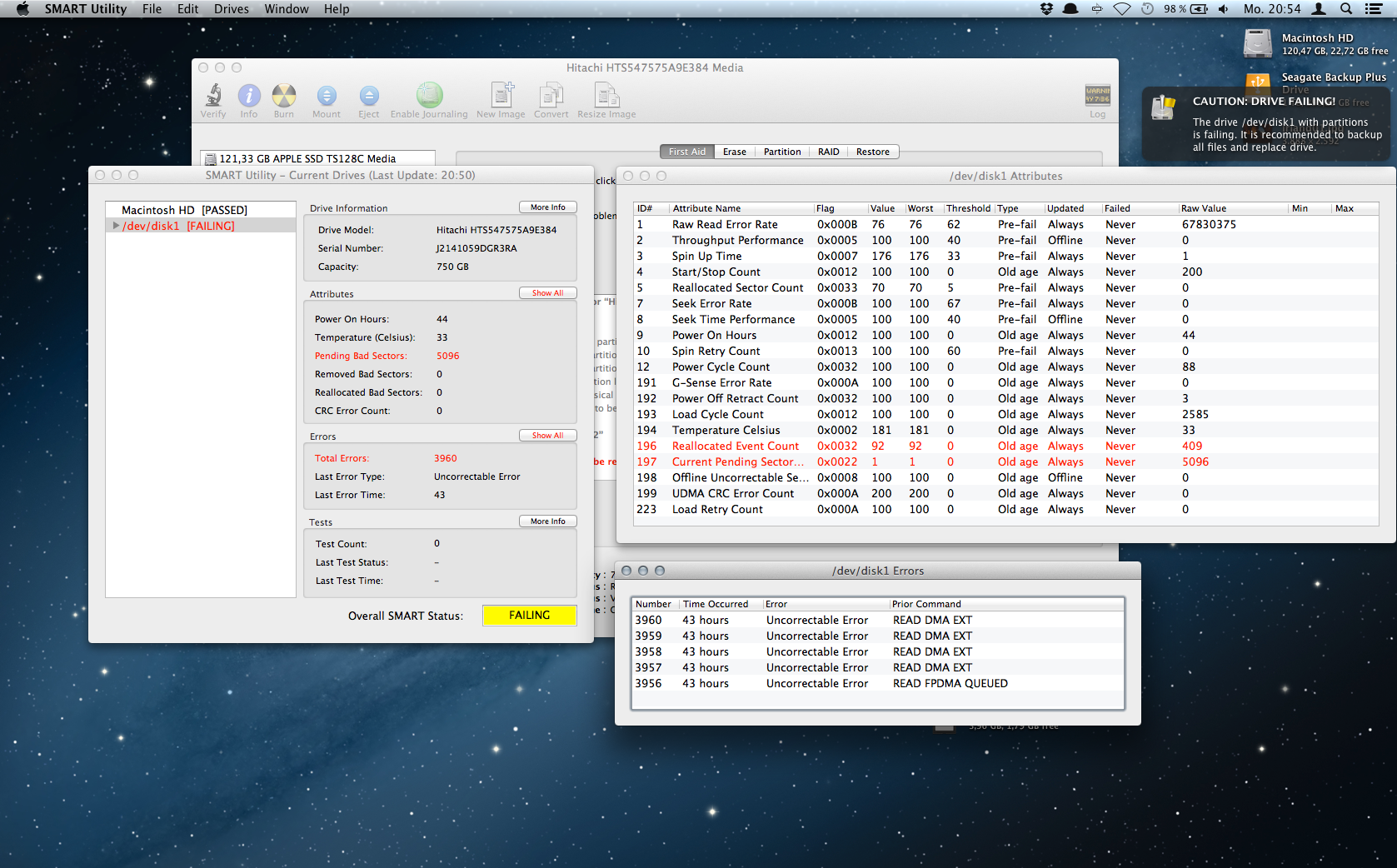Image resolution: width=1397 pixels, height=868 pixels.
Task: Click the yellow FAILING status indicator
Action: 530,616
